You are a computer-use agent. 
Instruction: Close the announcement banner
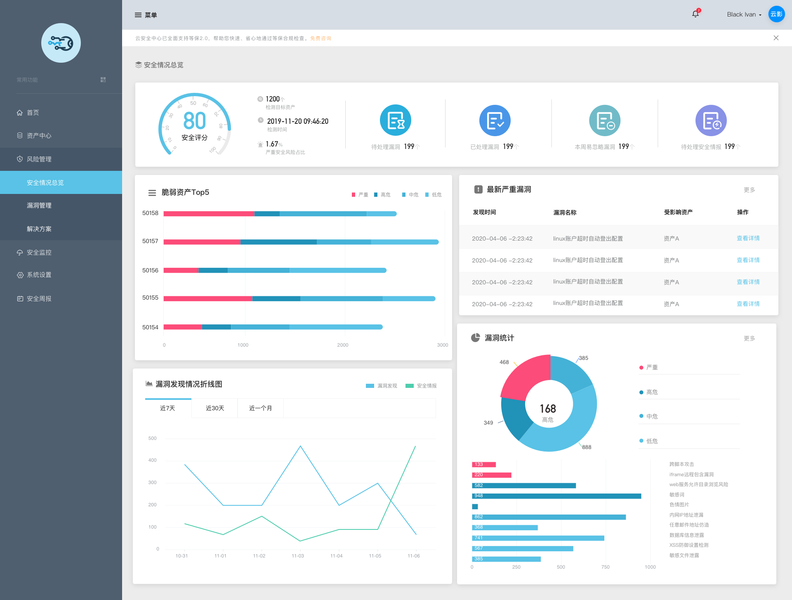[776, 38]
